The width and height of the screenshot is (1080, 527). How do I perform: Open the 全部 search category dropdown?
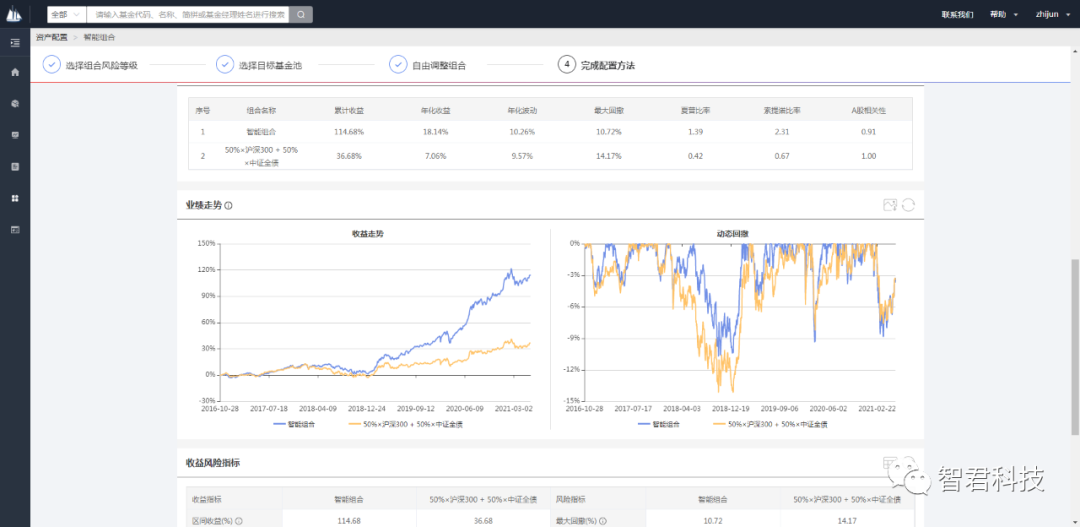click(x=67, y=14)
